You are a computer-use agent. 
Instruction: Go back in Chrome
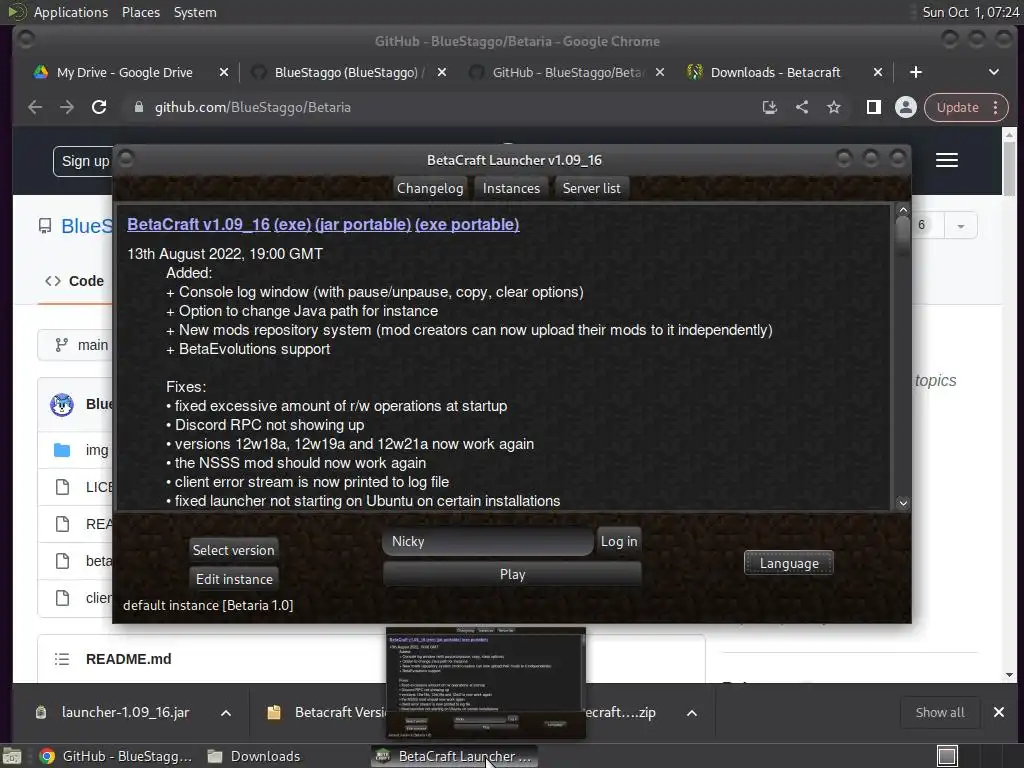point(35,107)
